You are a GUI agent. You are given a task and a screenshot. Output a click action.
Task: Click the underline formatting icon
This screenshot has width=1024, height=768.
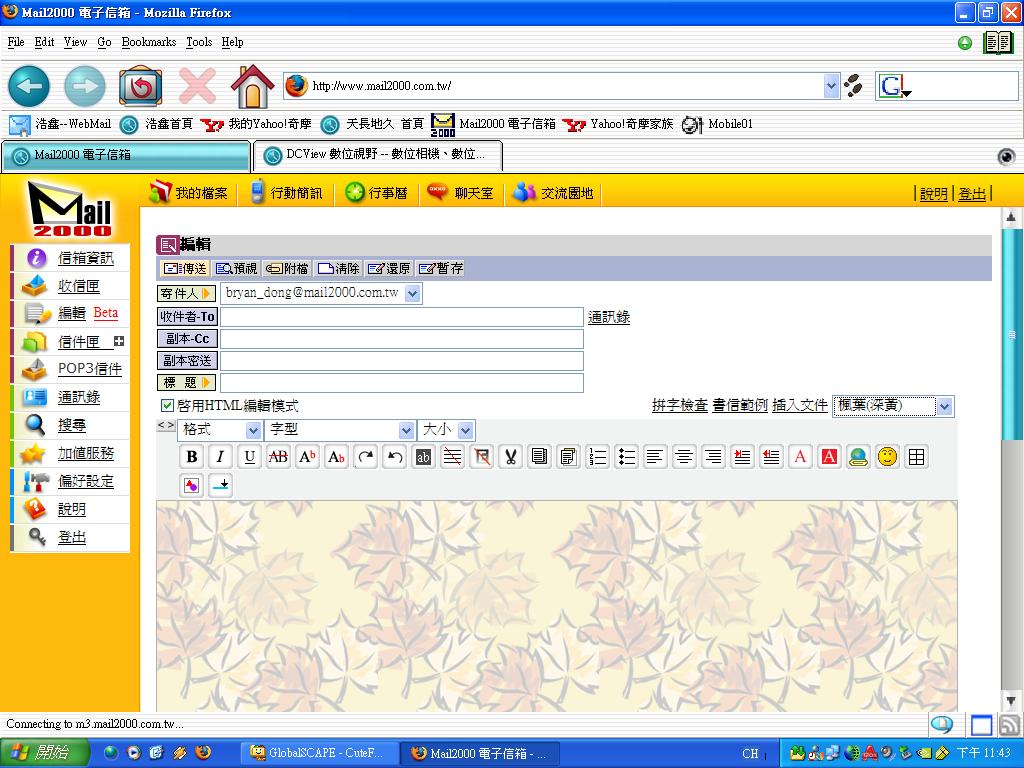click(250, 457)
